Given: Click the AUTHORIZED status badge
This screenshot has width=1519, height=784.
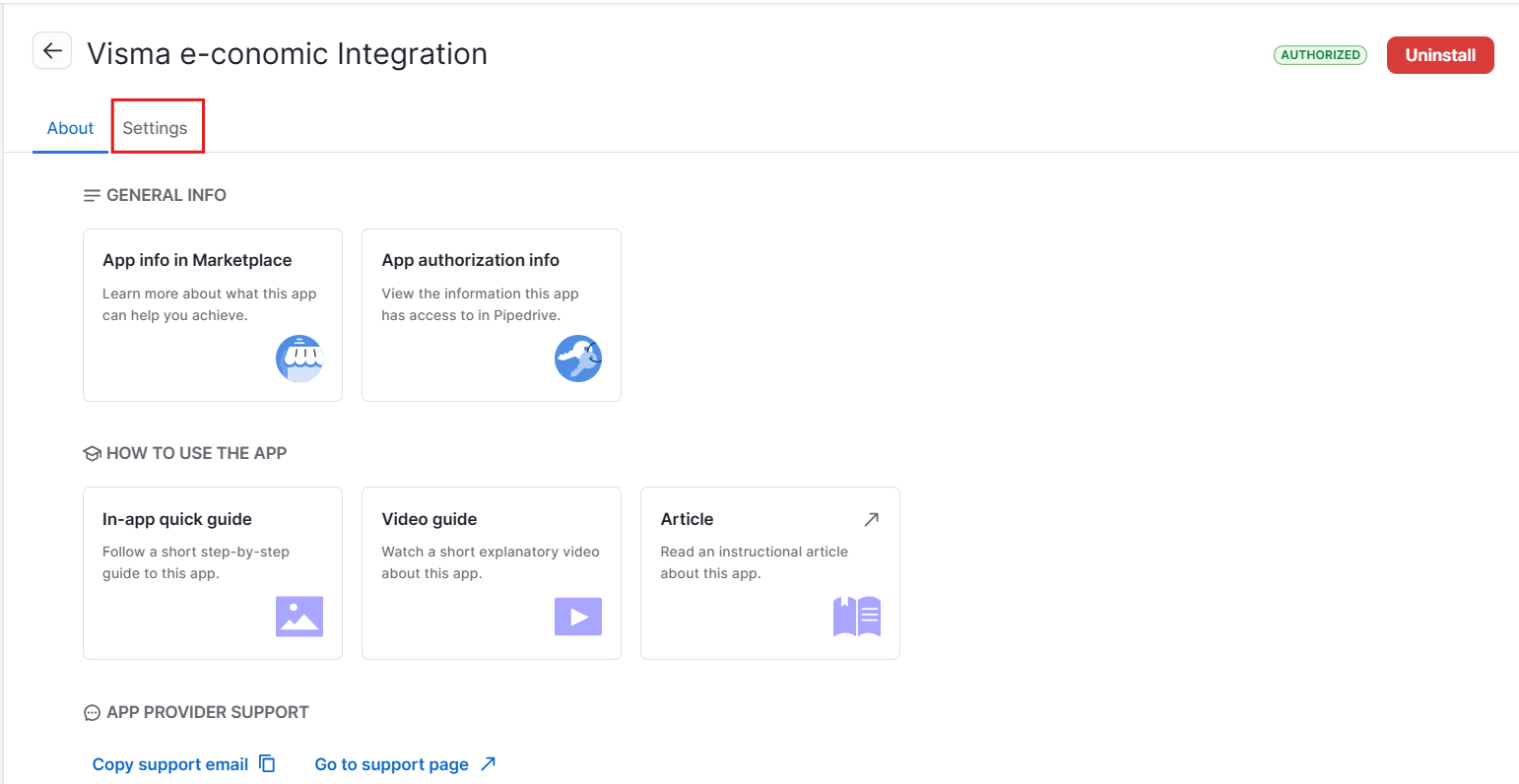Looking at the screenshot, I should [x=1320, y=55].
